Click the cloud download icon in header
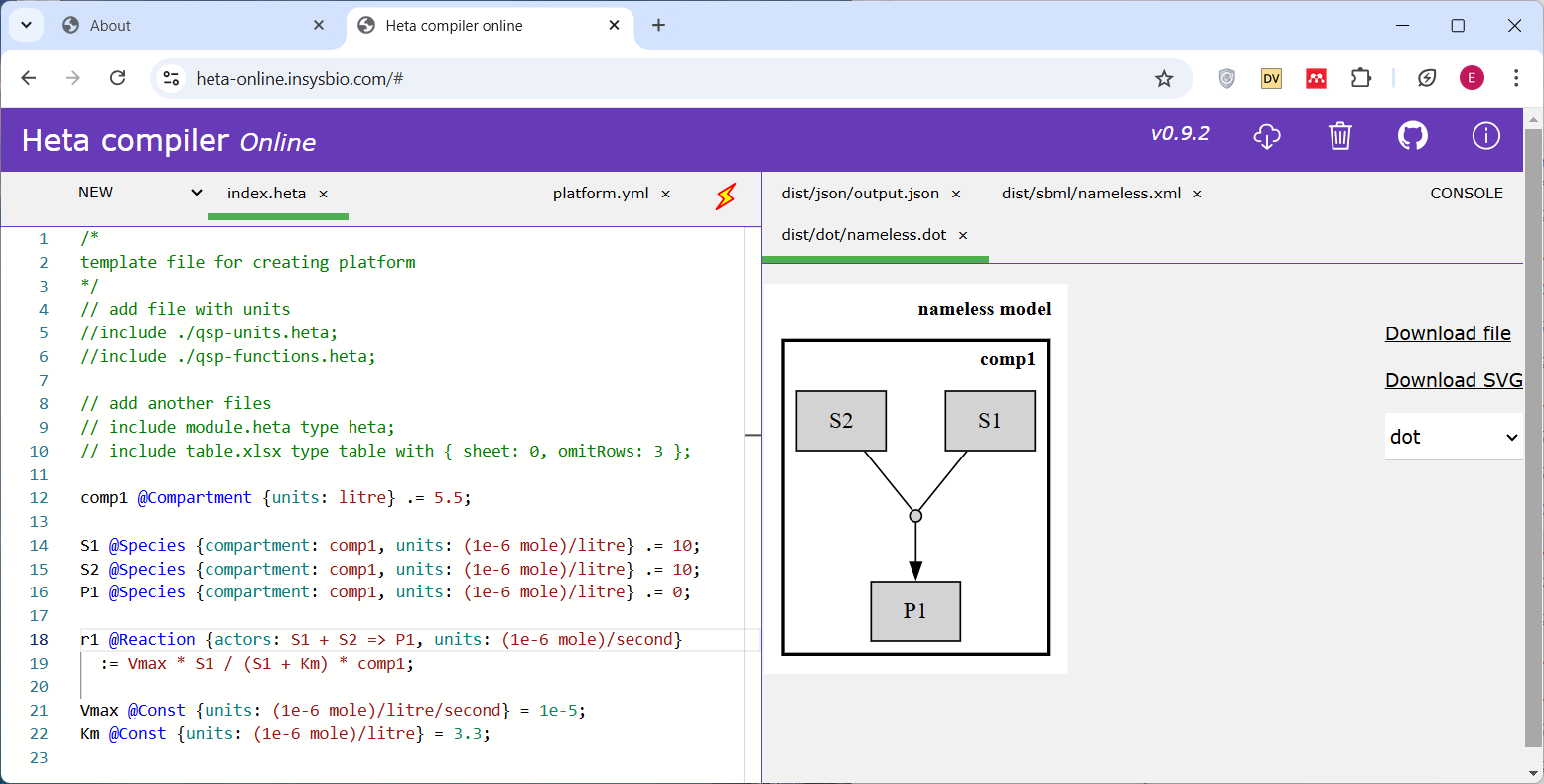This screenshot has height=784, width=1544. click(1267, 136)
